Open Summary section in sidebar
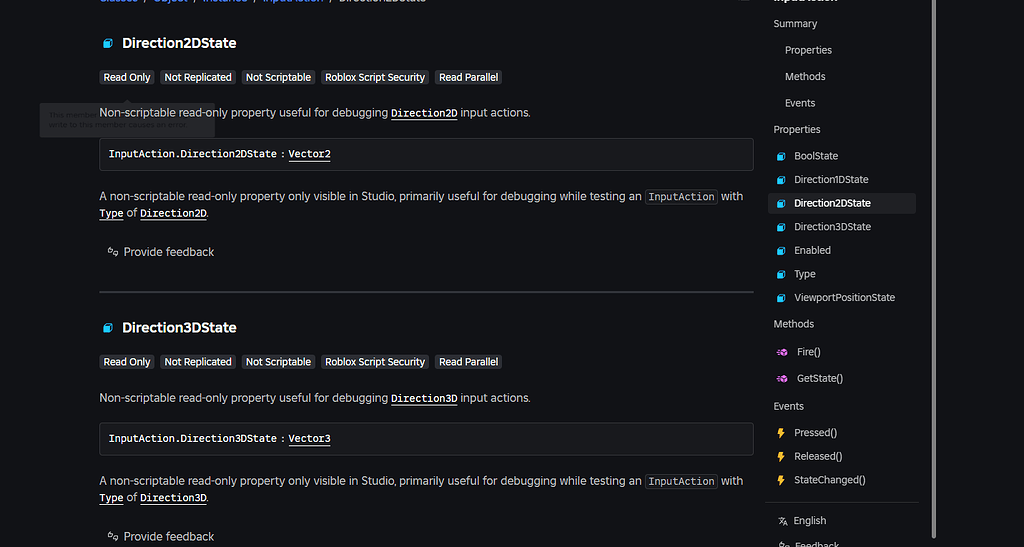 795,23
